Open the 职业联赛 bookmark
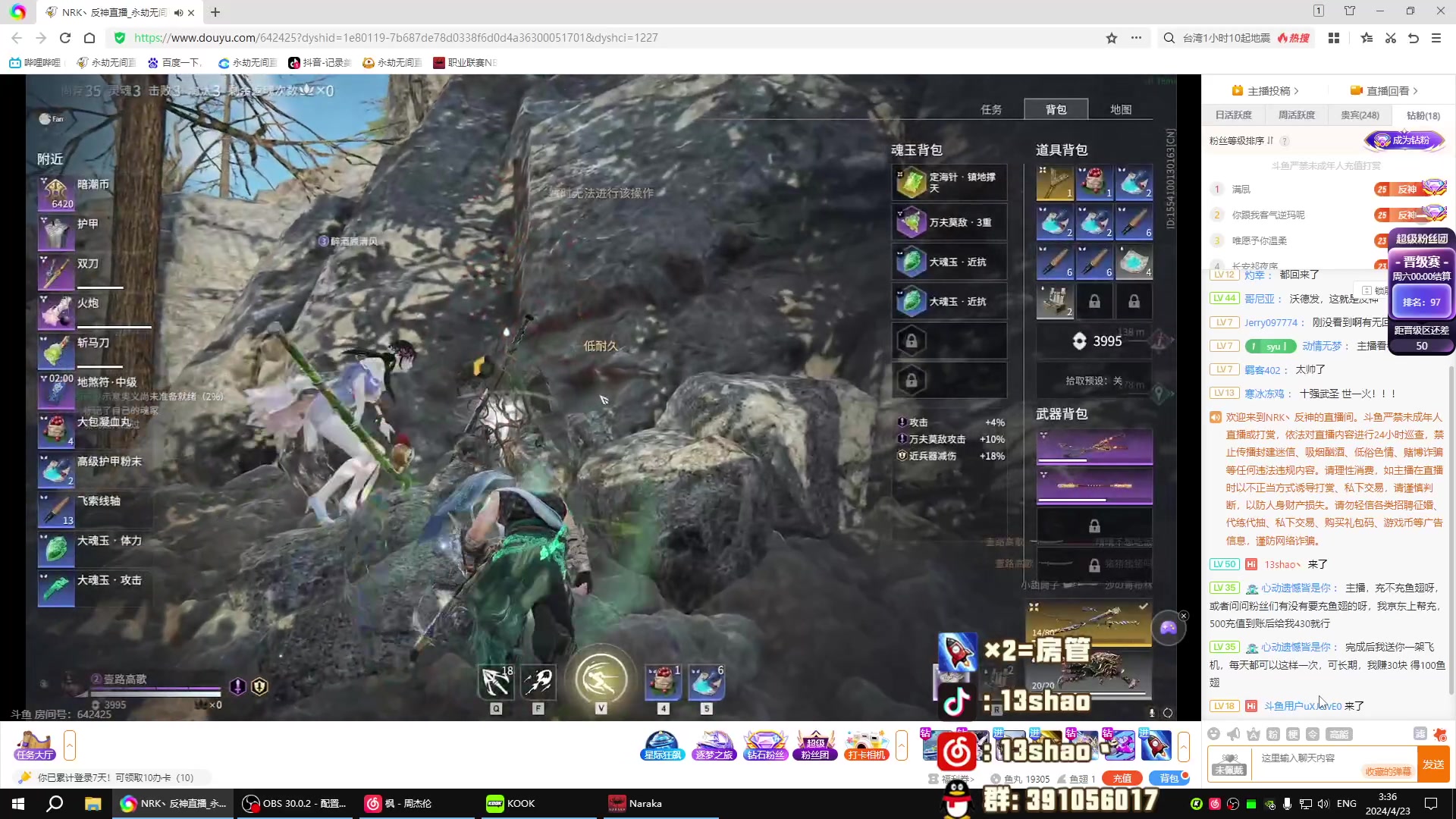Screen dimensions: 1456x819 pos(465,62)
